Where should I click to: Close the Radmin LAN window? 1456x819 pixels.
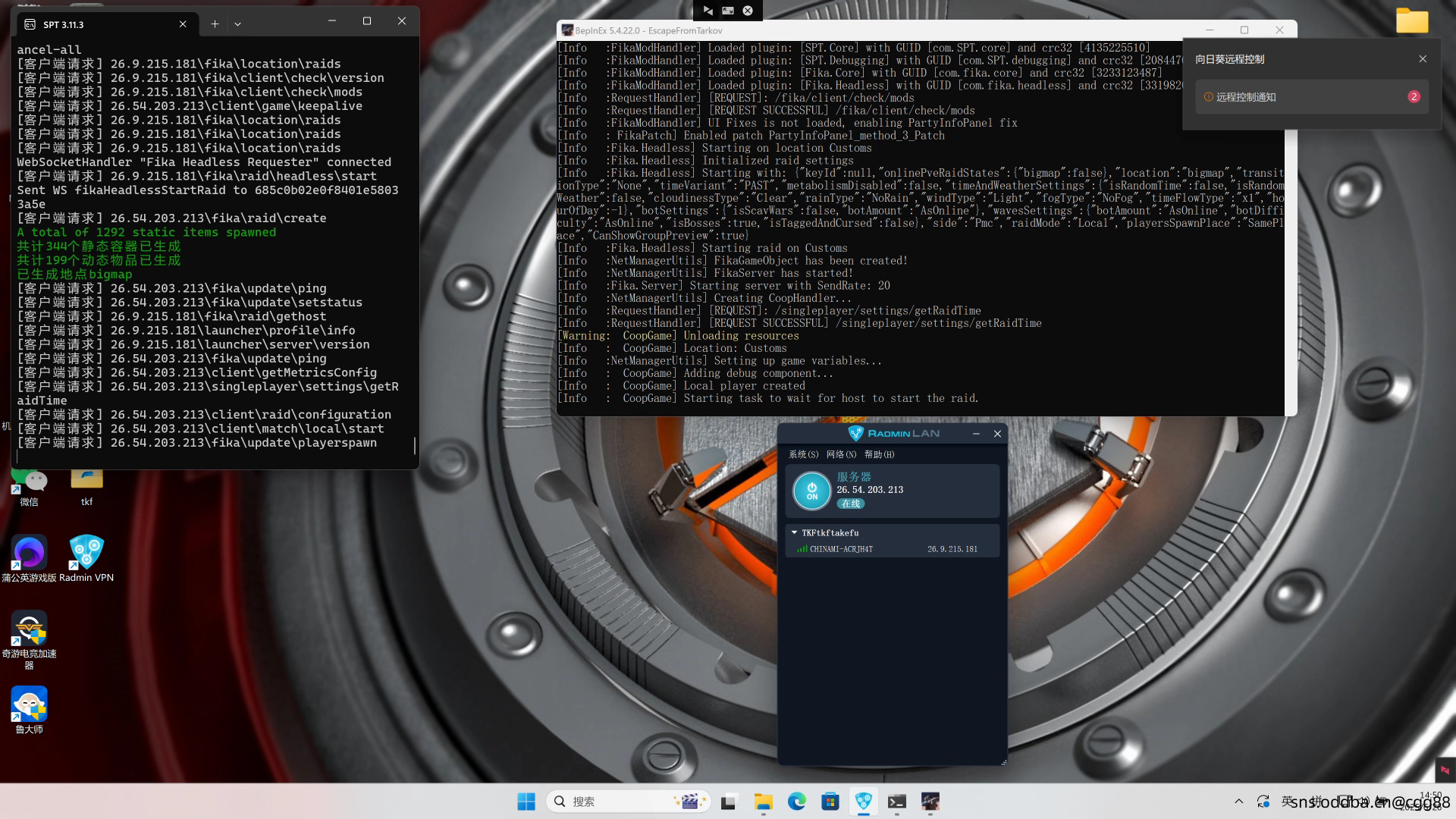997,434
